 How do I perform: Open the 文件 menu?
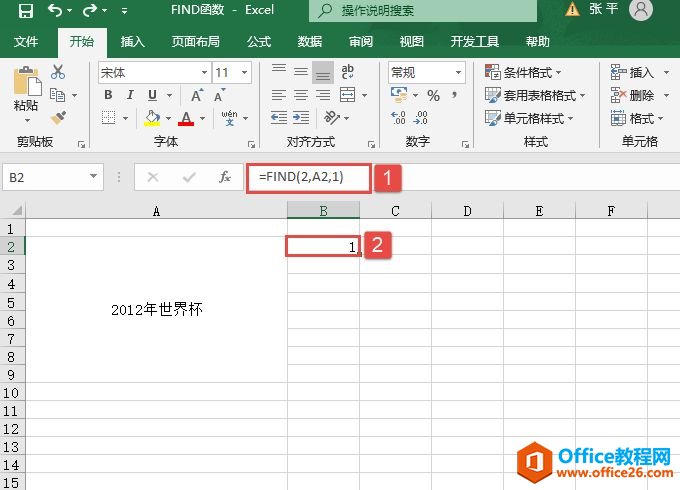(26, 42)
